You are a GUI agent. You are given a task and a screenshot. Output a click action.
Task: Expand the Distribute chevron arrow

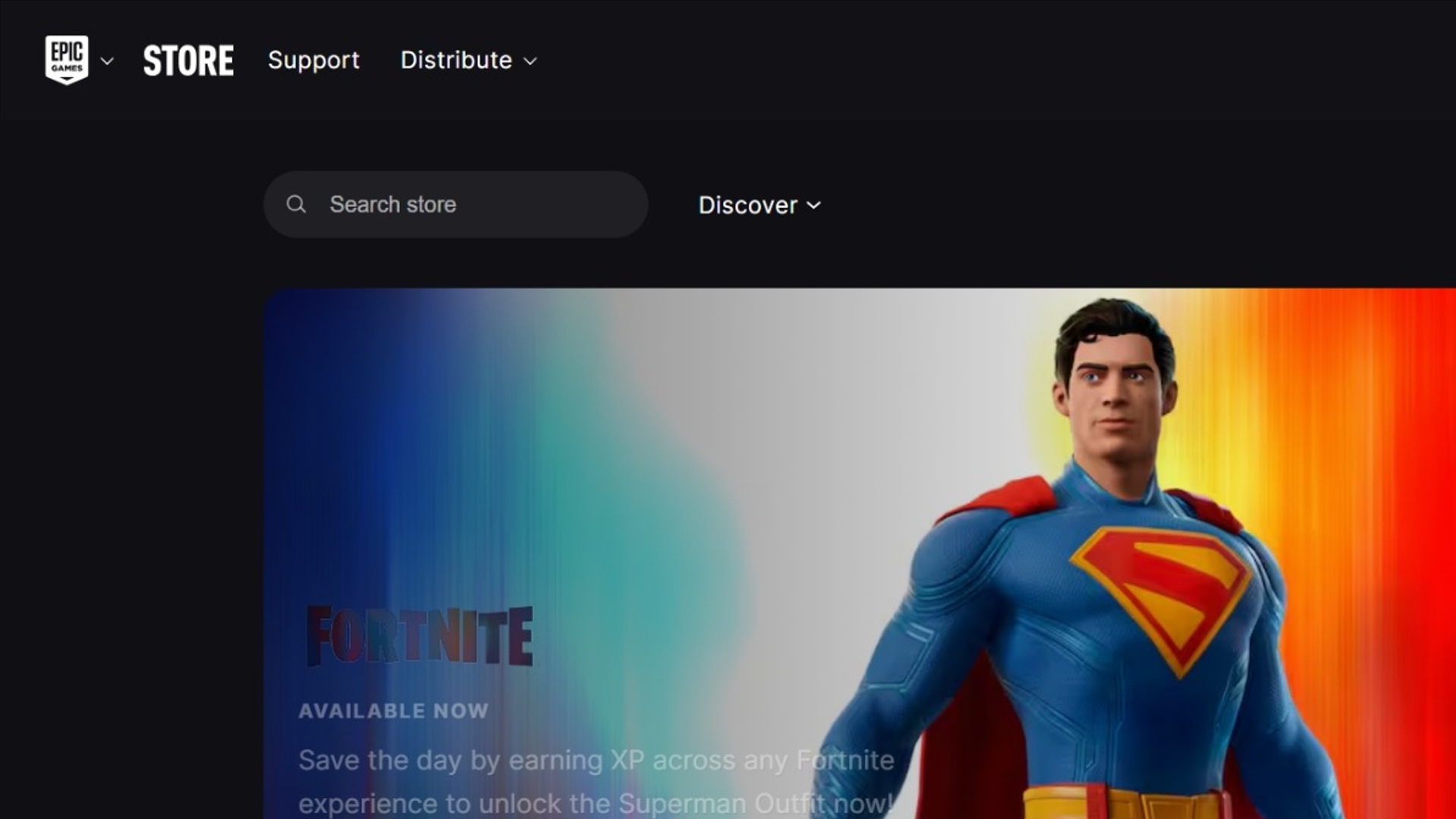(x=530, y=61)
